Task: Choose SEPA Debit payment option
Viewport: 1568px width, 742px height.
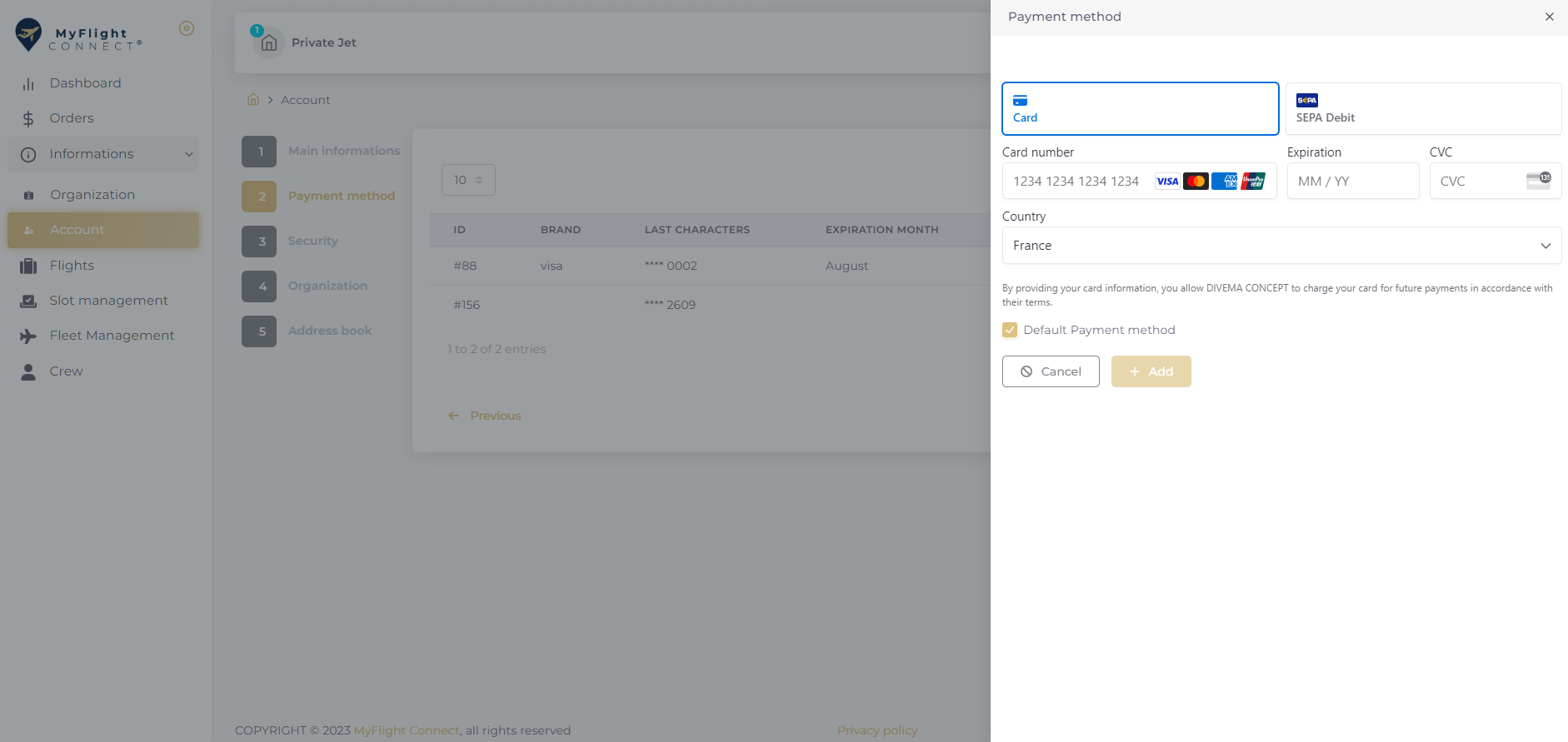Action: click(x=1422, y=108)
